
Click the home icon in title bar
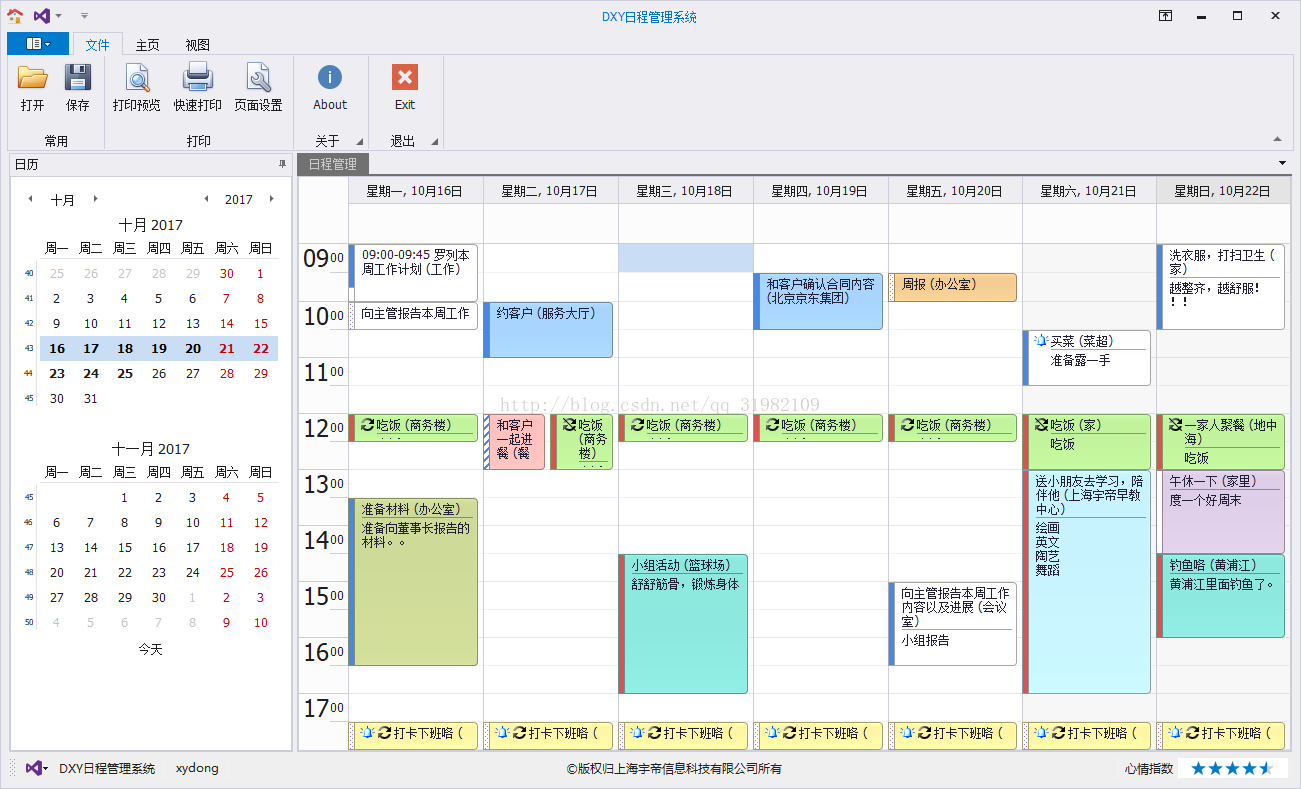[15, 16]
